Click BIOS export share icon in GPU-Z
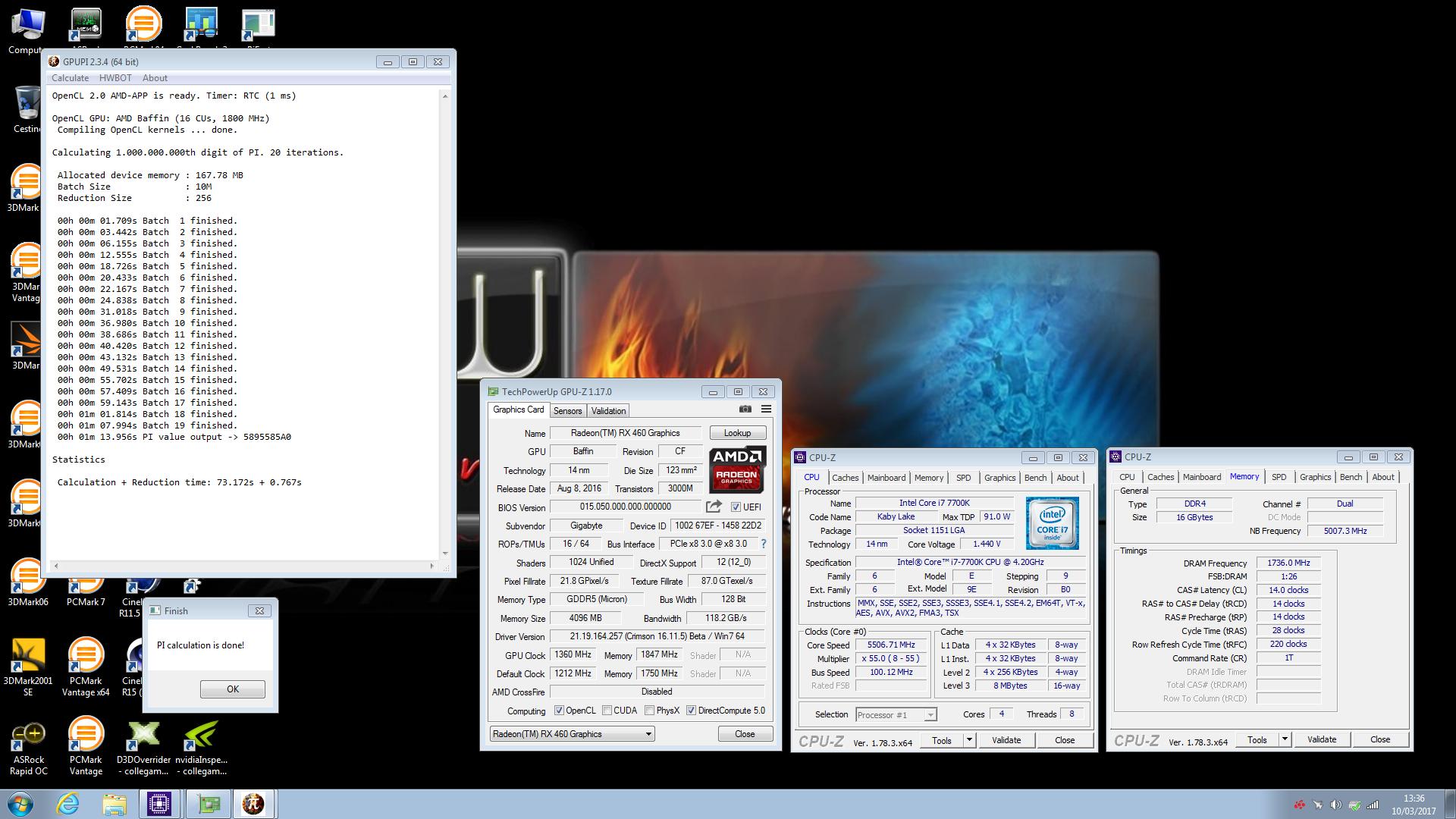This screenshot has width=1456, height=819. click(x=714, y=507)
